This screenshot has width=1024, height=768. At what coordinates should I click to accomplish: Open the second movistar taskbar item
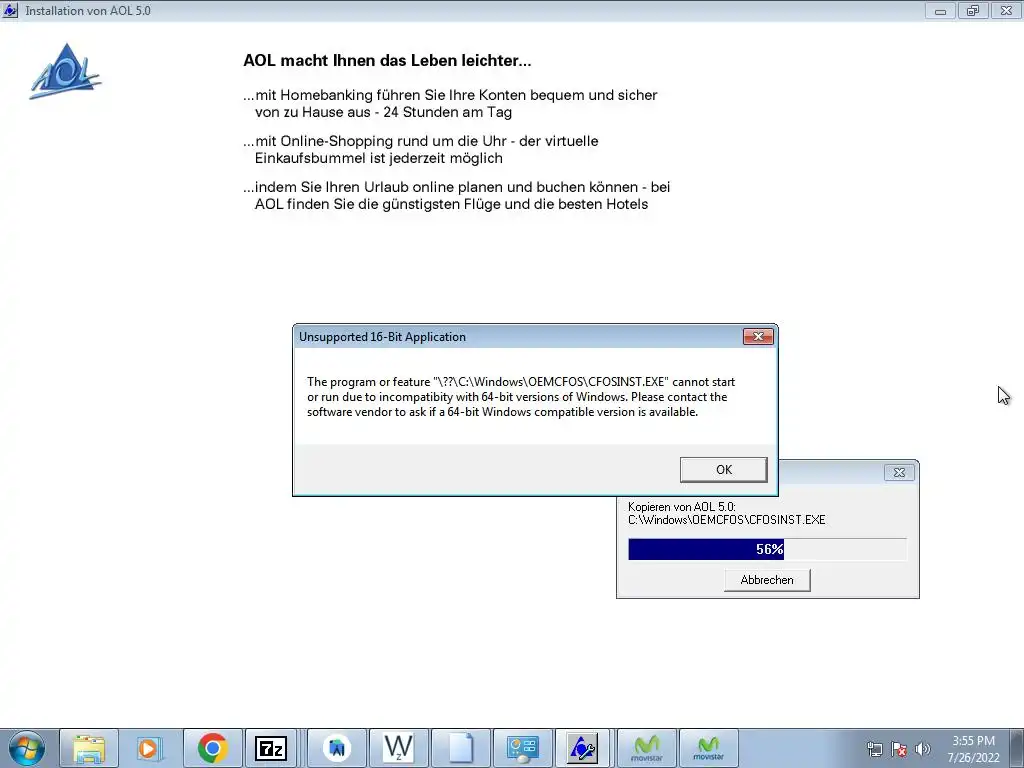[x=709, y=748]
